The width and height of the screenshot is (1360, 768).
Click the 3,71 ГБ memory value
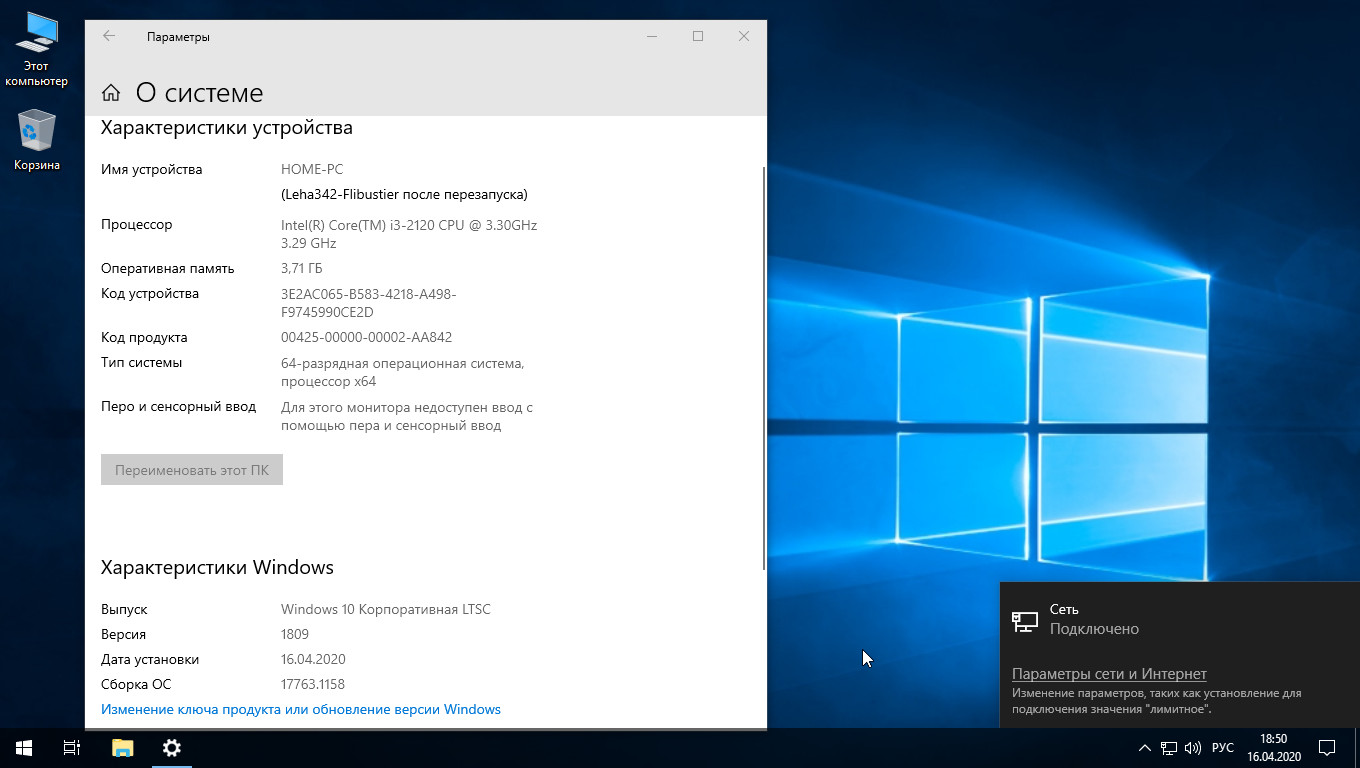[301, 268]
